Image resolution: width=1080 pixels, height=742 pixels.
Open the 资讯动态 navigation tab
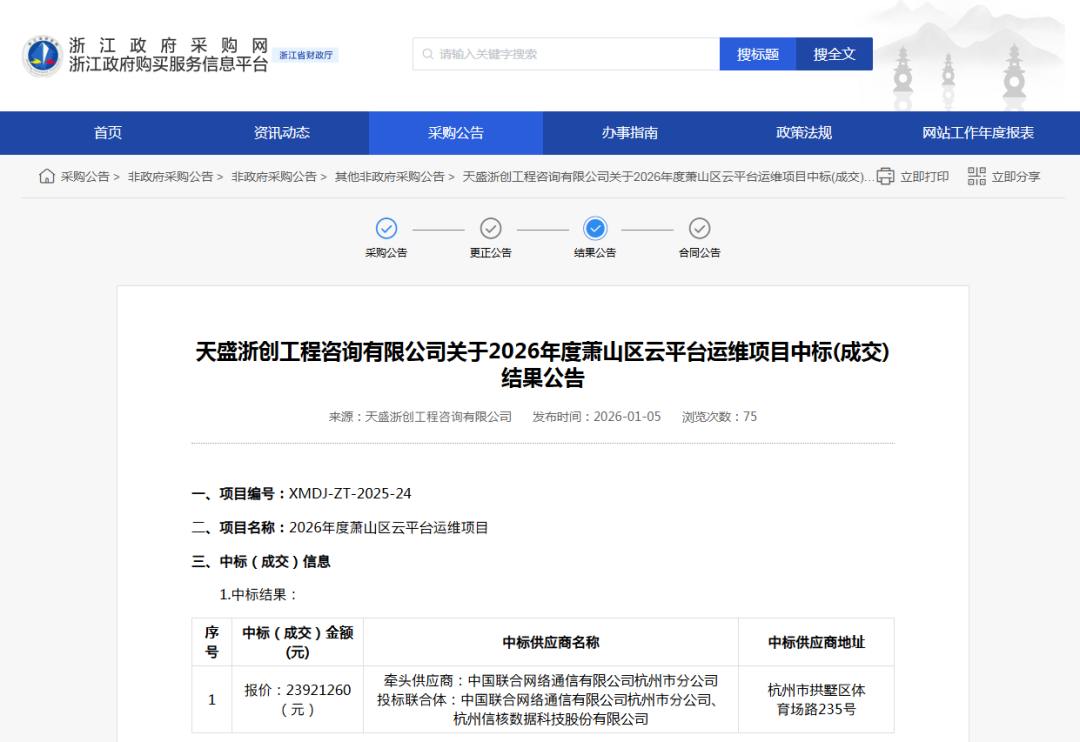282,133
